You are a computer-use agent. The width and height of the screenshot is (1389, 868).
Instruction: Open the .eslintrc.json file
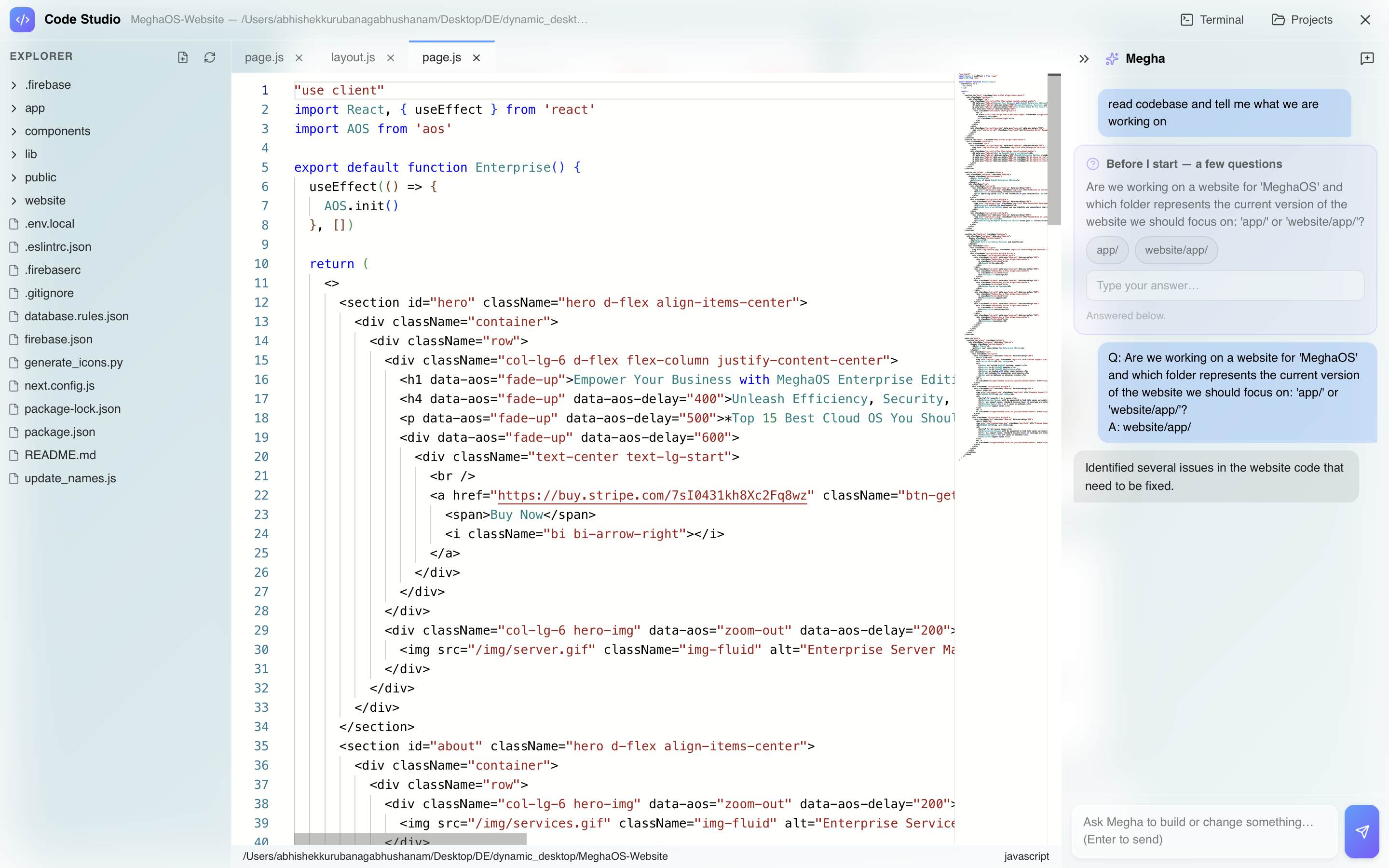pos(115,247)
